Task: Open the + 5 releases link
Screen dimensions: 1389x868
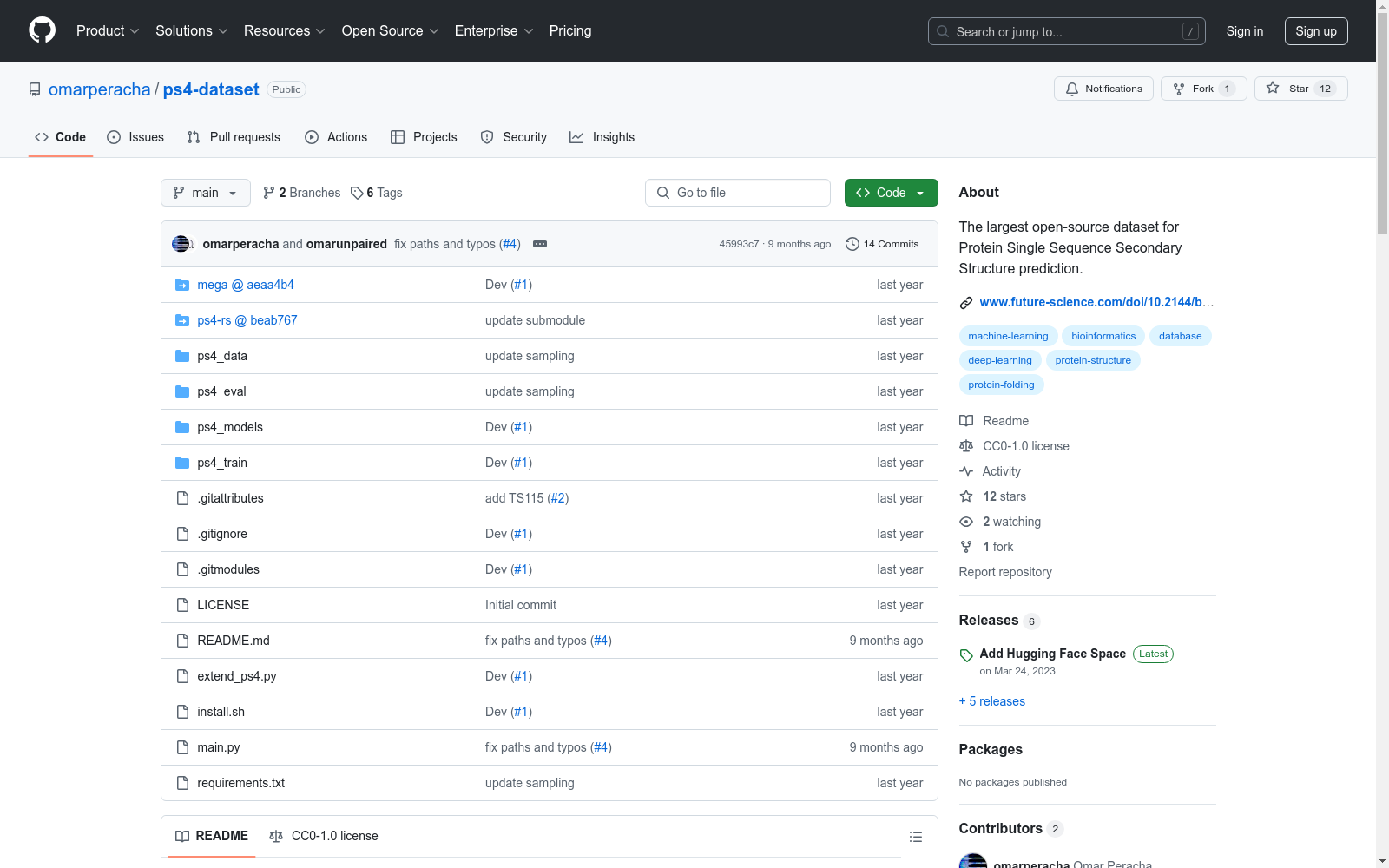Action: click(992, 701)
